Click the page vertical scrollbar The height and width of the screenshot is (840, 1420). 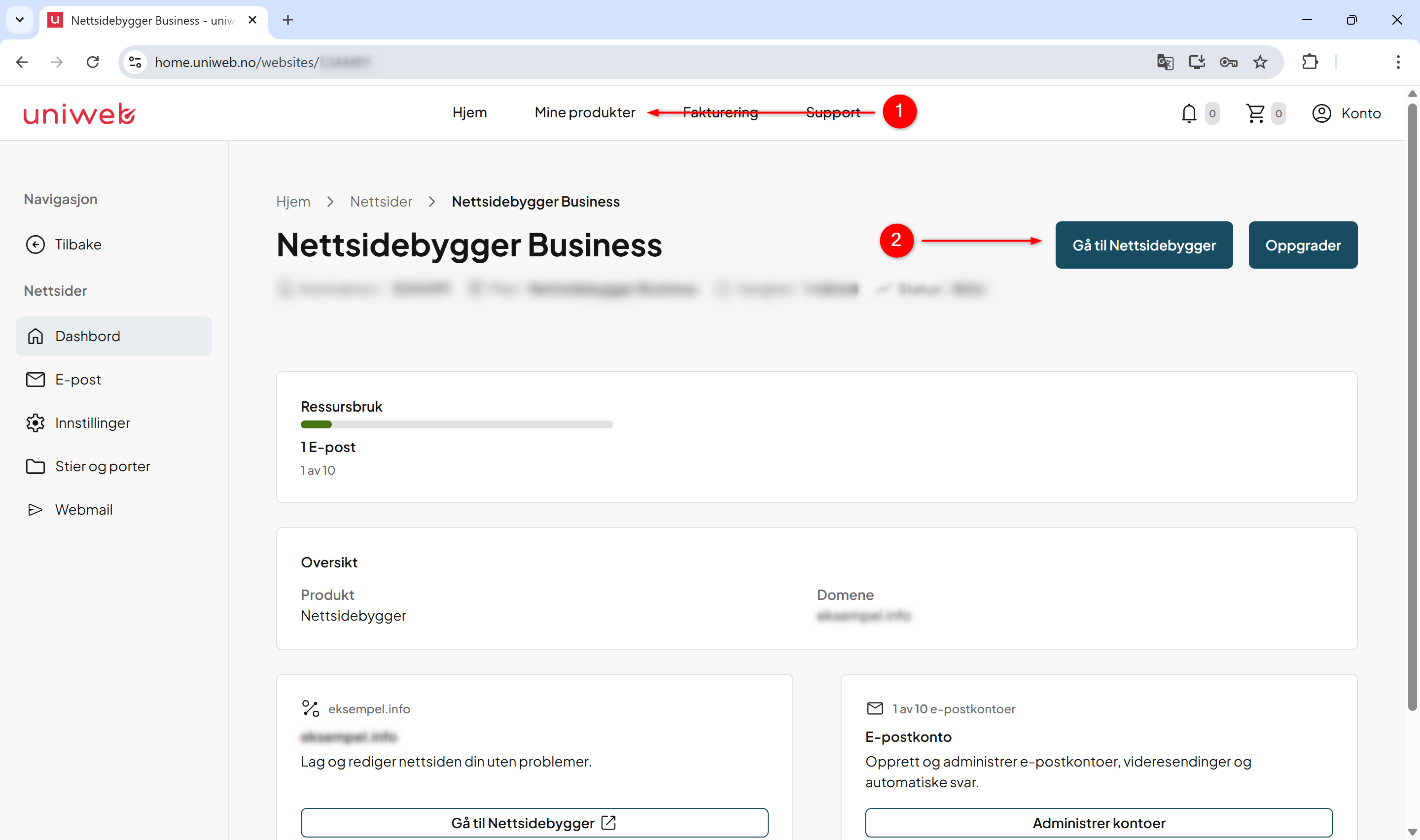point(1413,408)
